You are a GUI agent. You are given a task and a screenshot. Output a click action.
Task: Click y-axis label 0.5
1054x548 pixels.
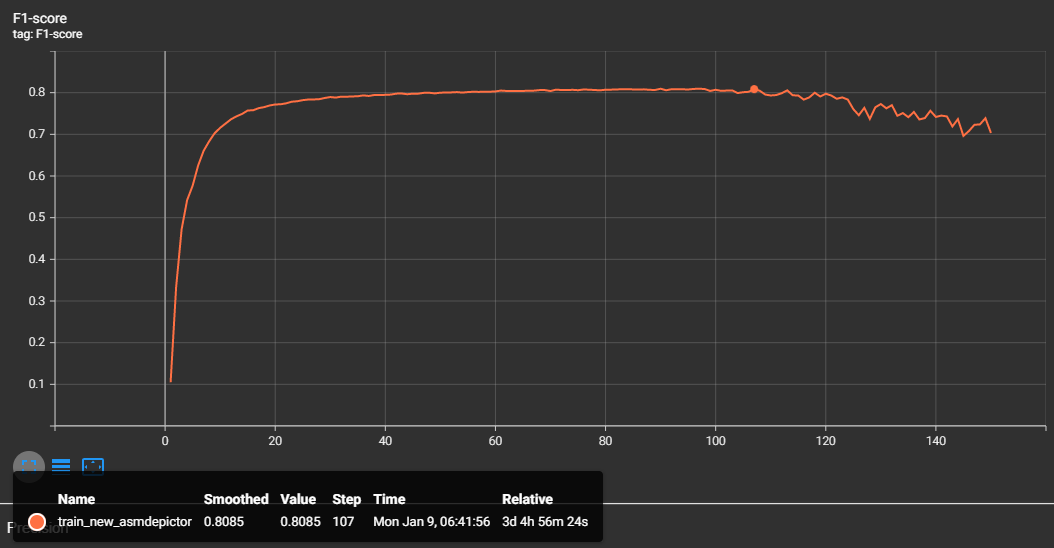tap(37, 217)
